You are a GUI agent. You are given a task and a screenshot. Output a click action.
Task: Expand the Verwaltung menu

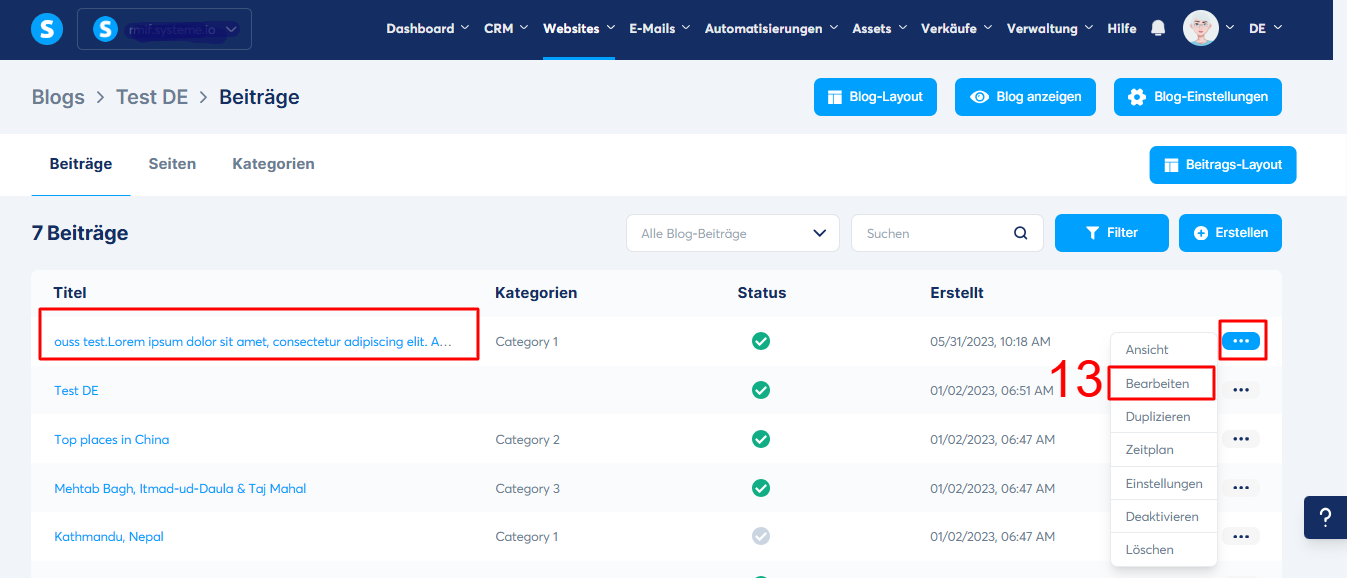(x=1049, y=28)
